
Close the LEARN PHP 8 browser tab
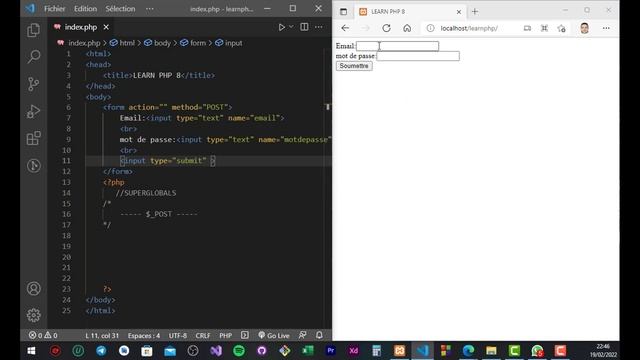[x=459, y=12]
